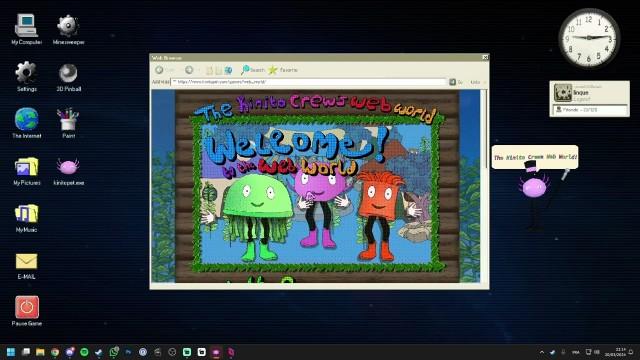Close the Web Browser window

[485, 58]
